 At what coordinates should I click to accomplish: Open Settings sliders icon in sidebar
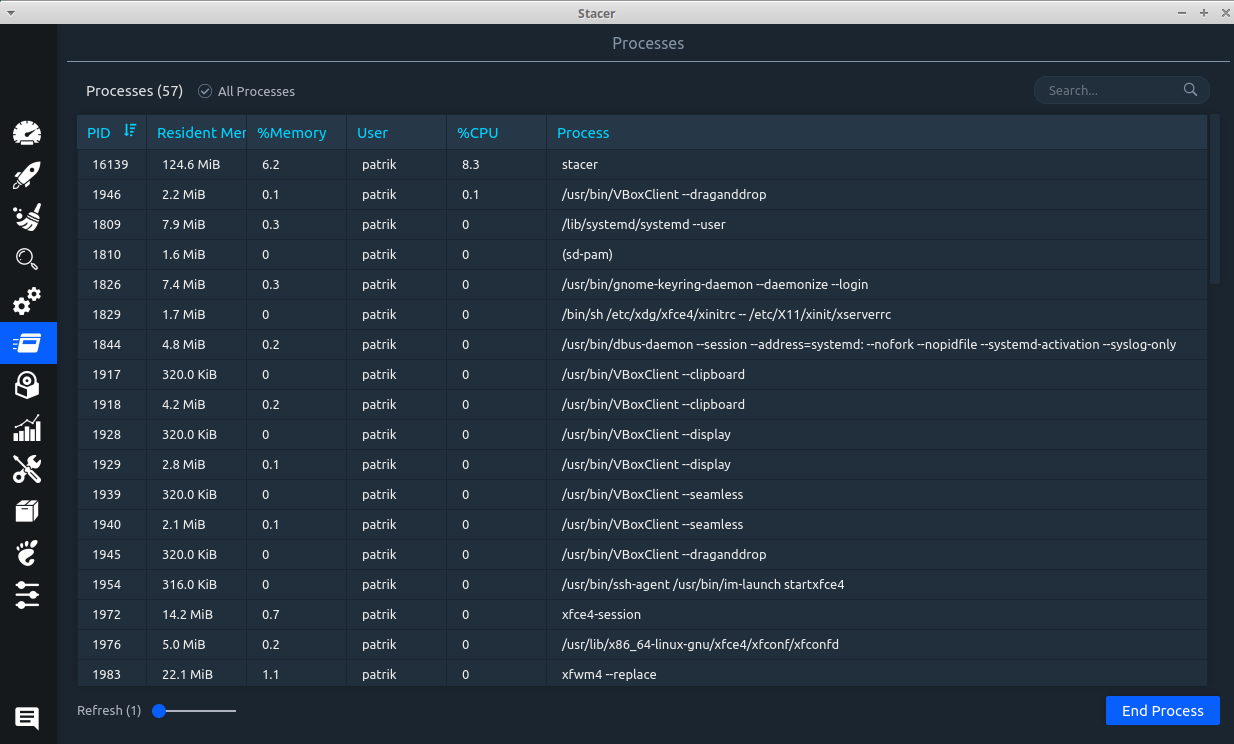click(x=27, y=595)
